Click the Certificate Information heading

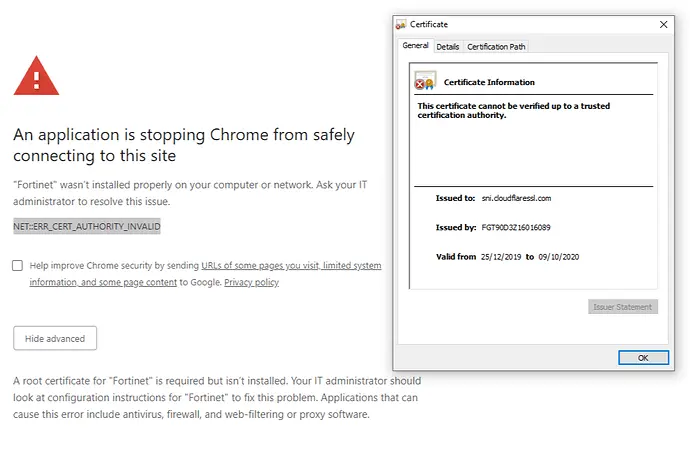(489, 82)
